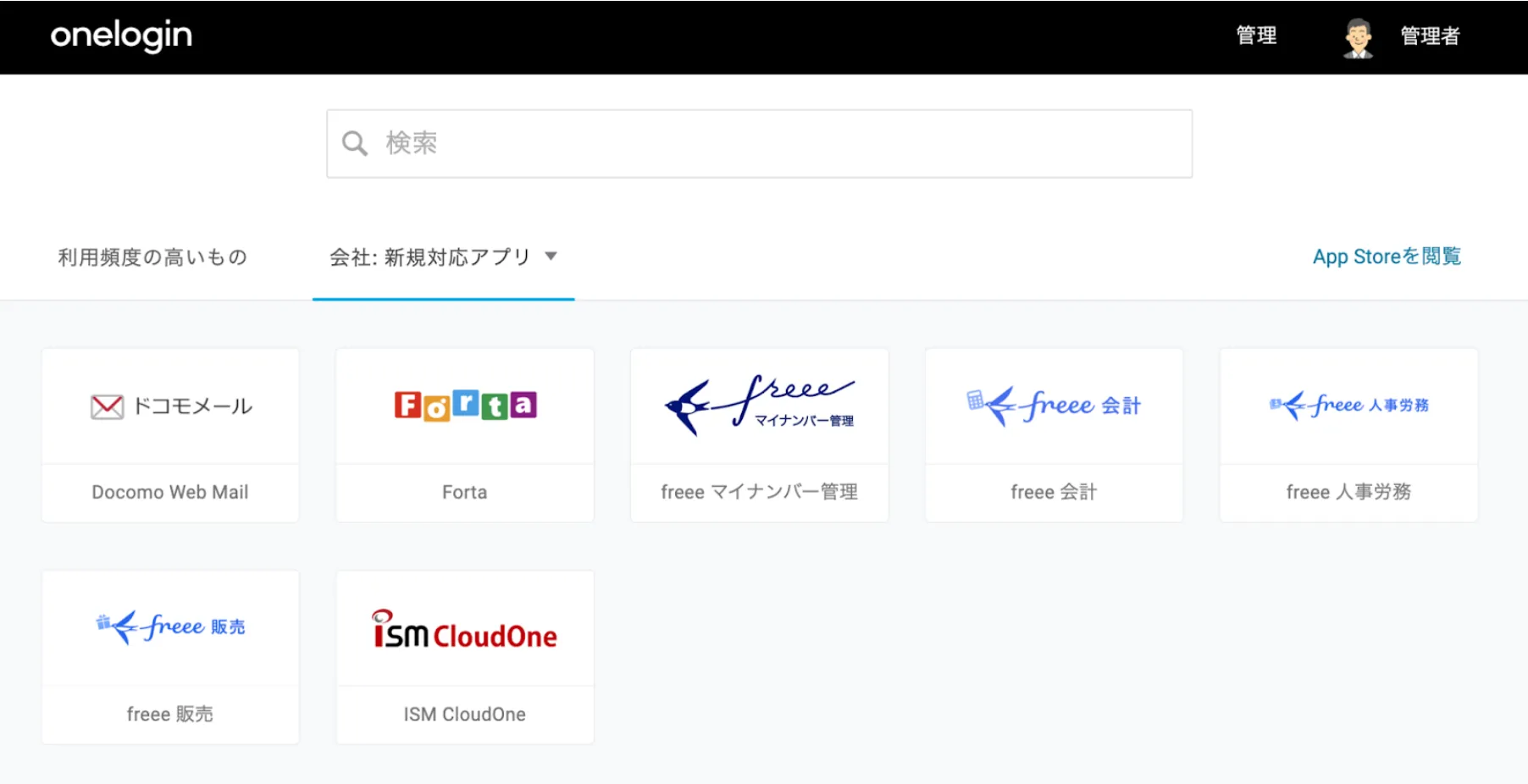Click the 管理者 profile label
1528x784 pixels.
(1430, 36)
